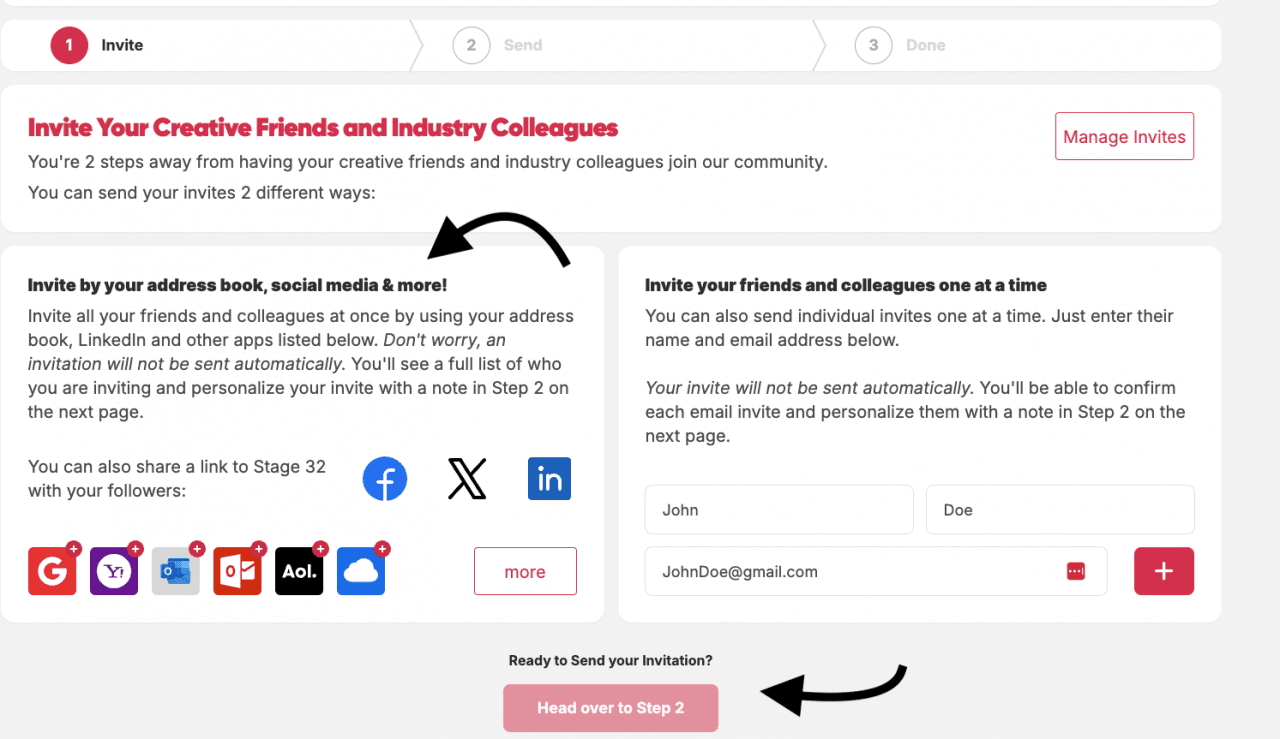Screen dimensions: 1280x739
Task: Focus the first name field showing John
Action: [779, 510]
